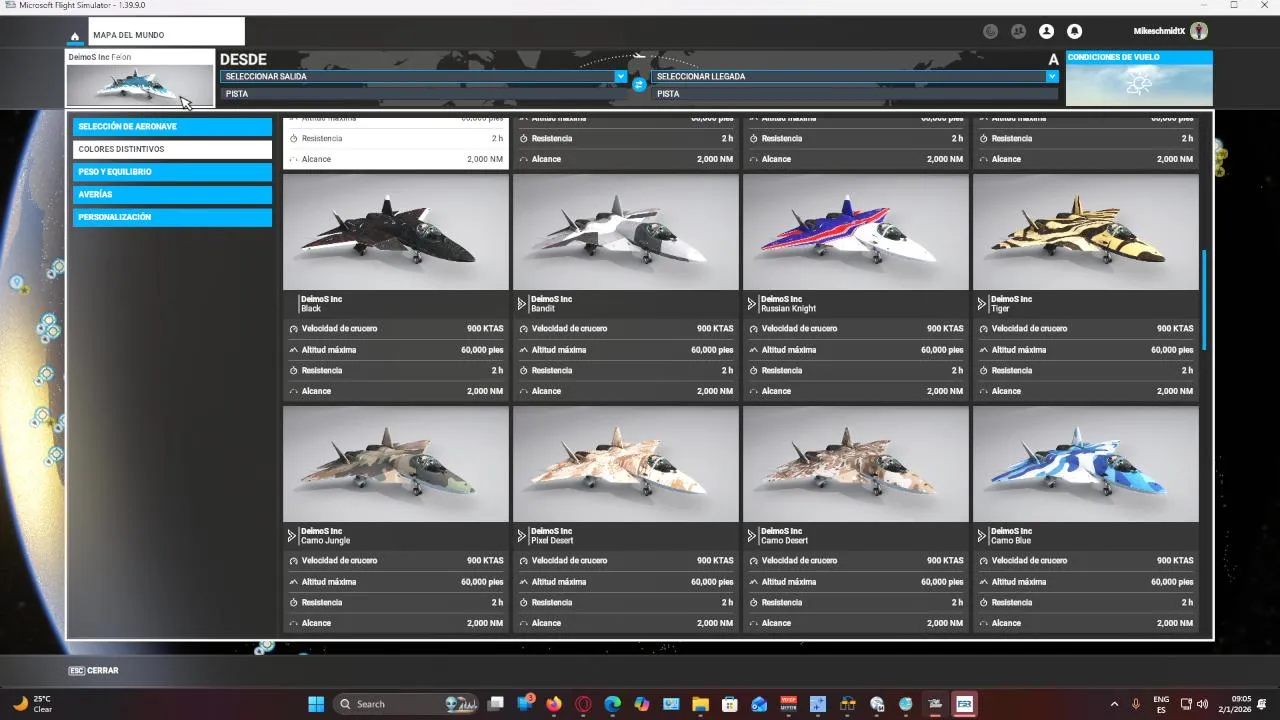The width and height of the screenshot is (1280, 720).
Task: Click the arrow icon beside the Camo Desert name
Action: click(752, 535)
